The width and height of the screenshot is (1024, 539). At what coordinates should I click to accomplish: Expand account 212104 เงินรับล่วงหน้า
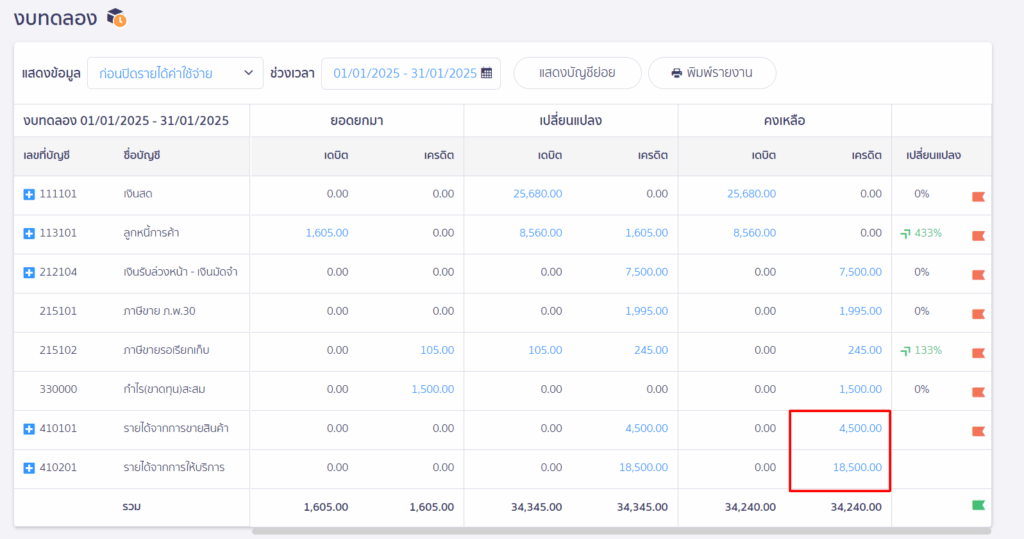[x=29, y=272]
